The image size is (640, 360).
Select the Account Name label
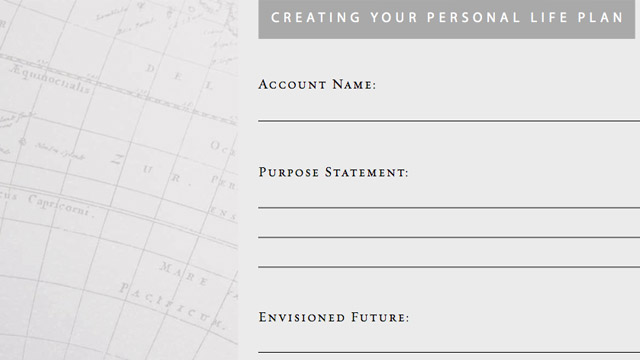tap(317, 84)
